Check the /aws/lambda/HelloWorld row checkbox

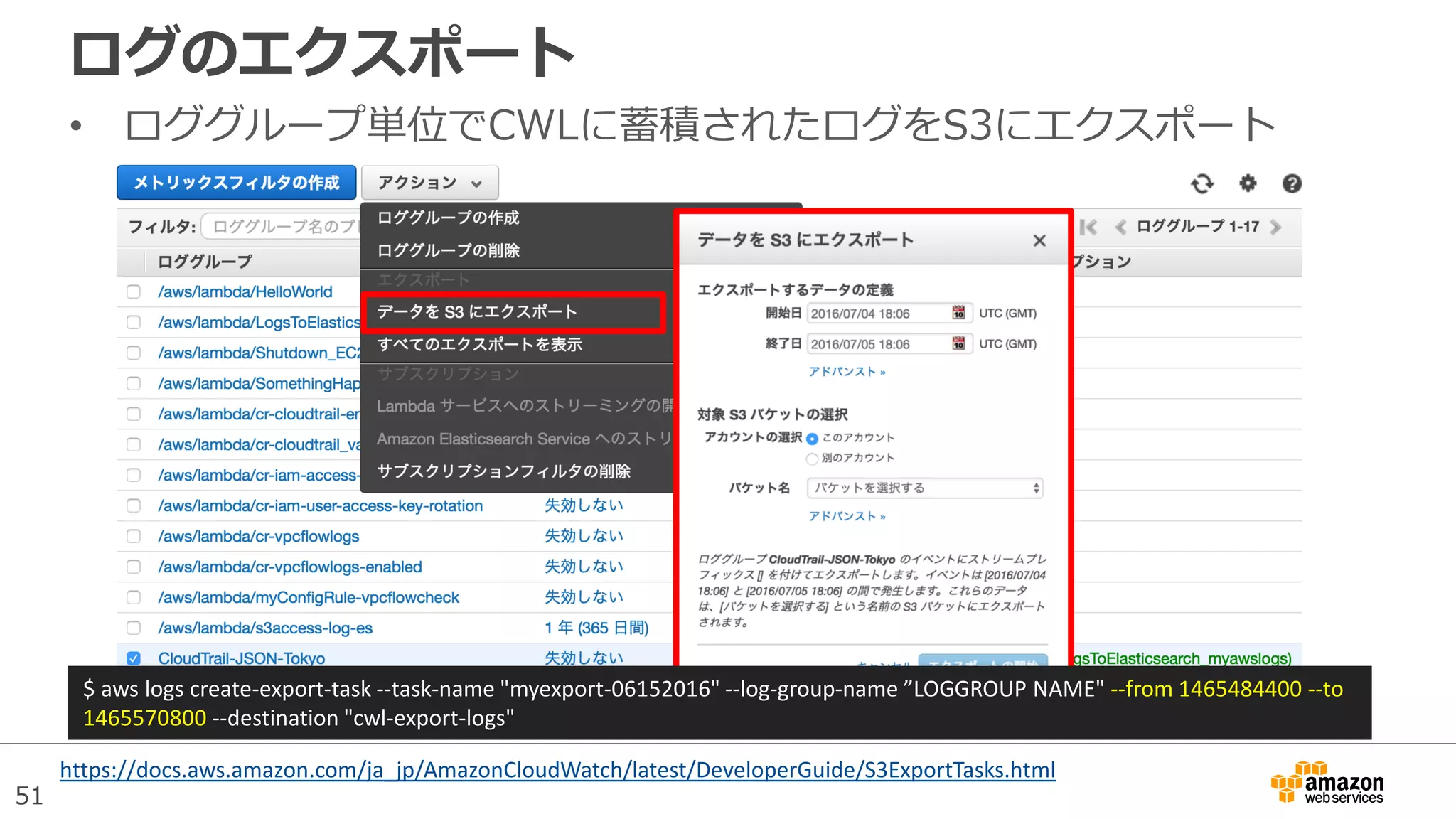click(x=134, y=291)
